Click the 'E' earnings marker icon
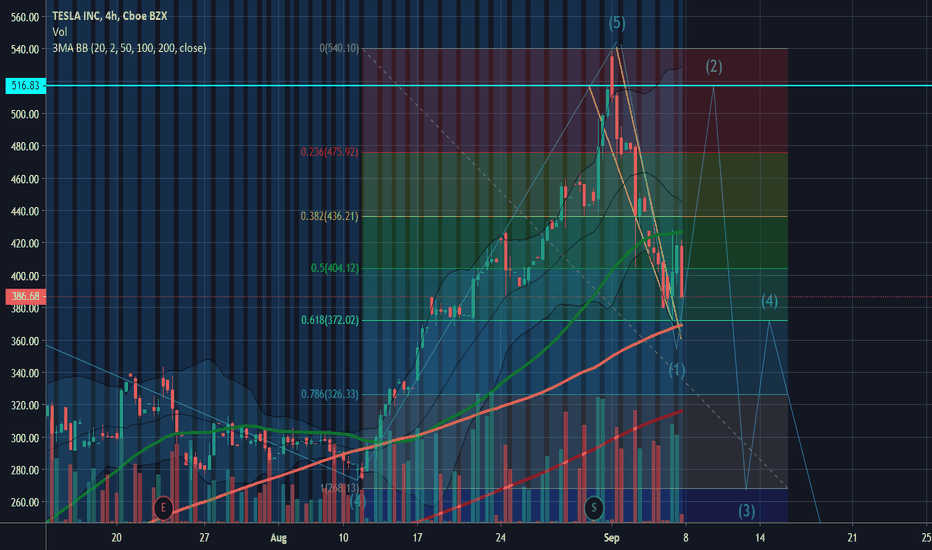 click(x=163, y=508)
